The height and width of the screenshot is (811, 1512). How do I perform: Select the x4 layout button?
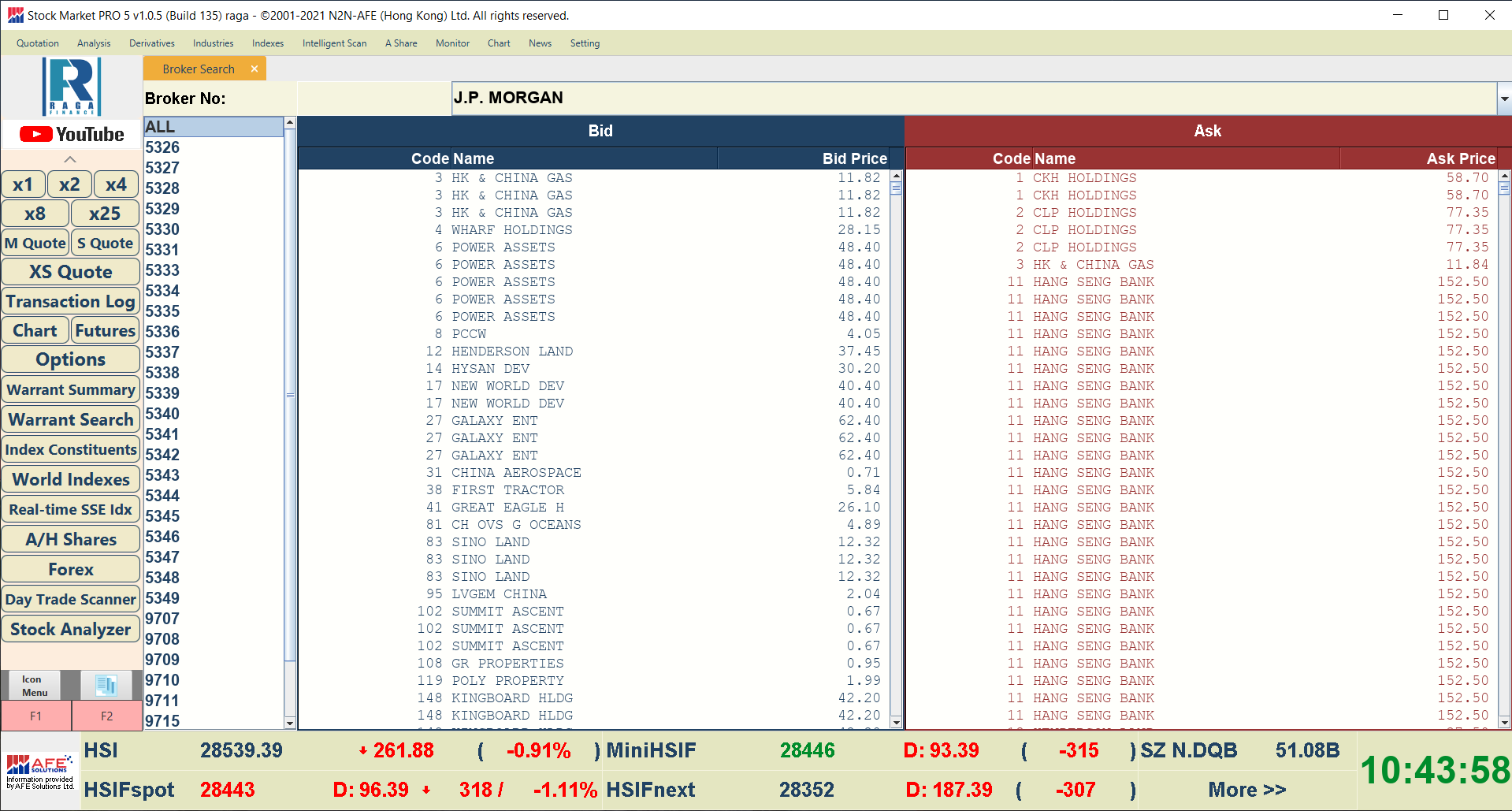point(116,184)
